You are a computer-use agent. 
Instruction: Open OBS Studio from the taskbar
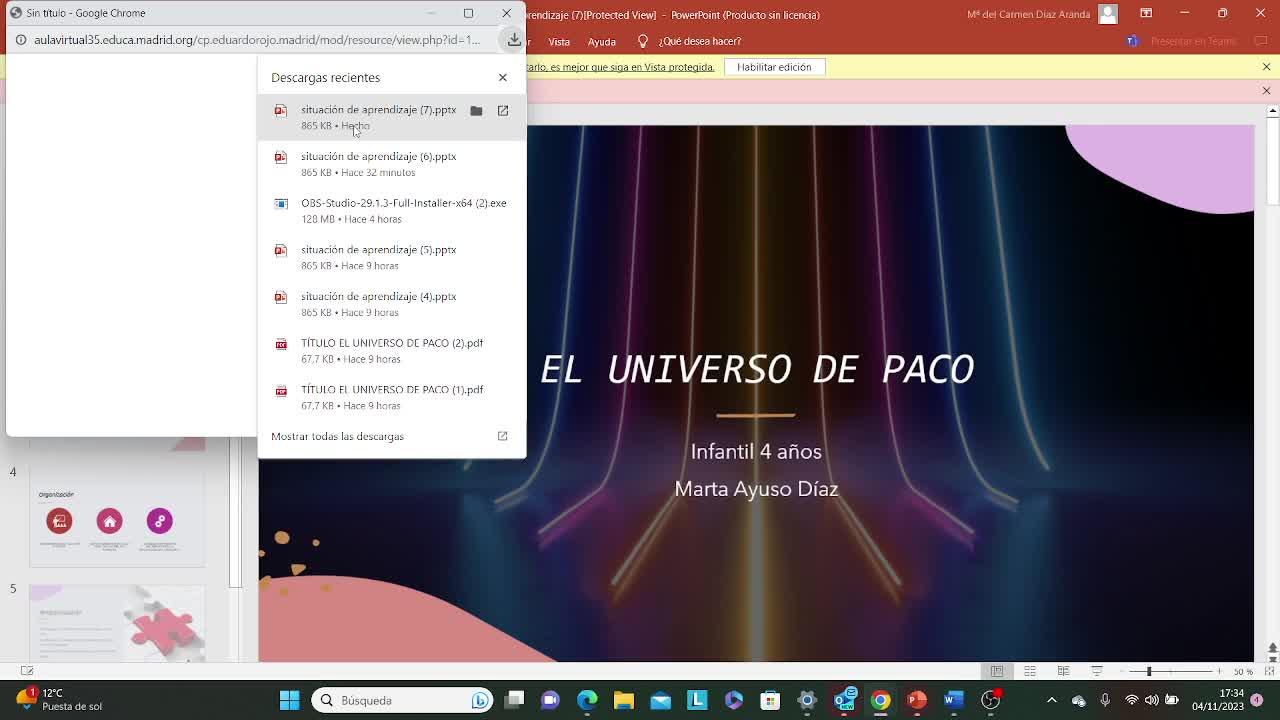[991, 700]
